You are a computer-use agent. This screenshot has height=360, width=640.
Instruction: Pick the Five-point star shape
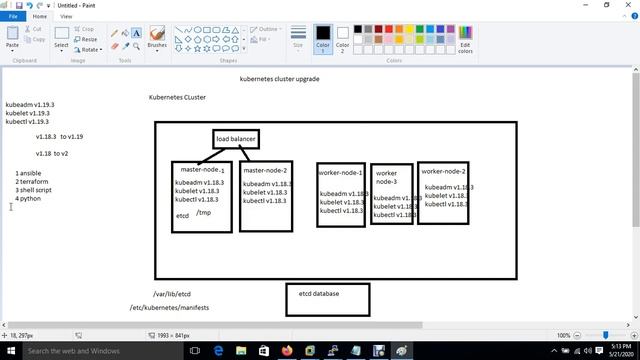[x=198, y=49]
